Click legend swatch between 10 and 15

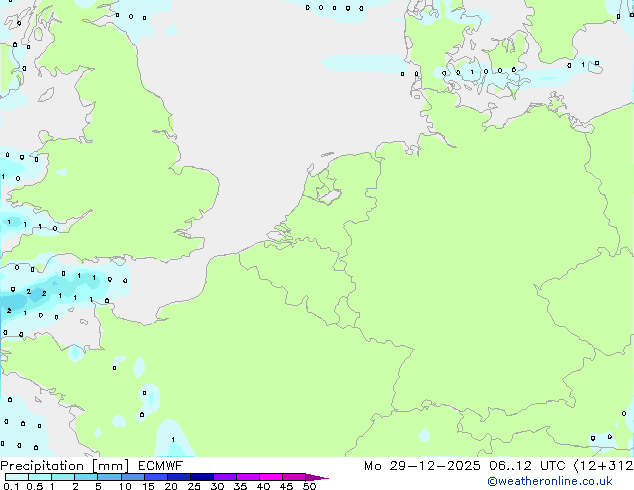click(x=132, y=477)
